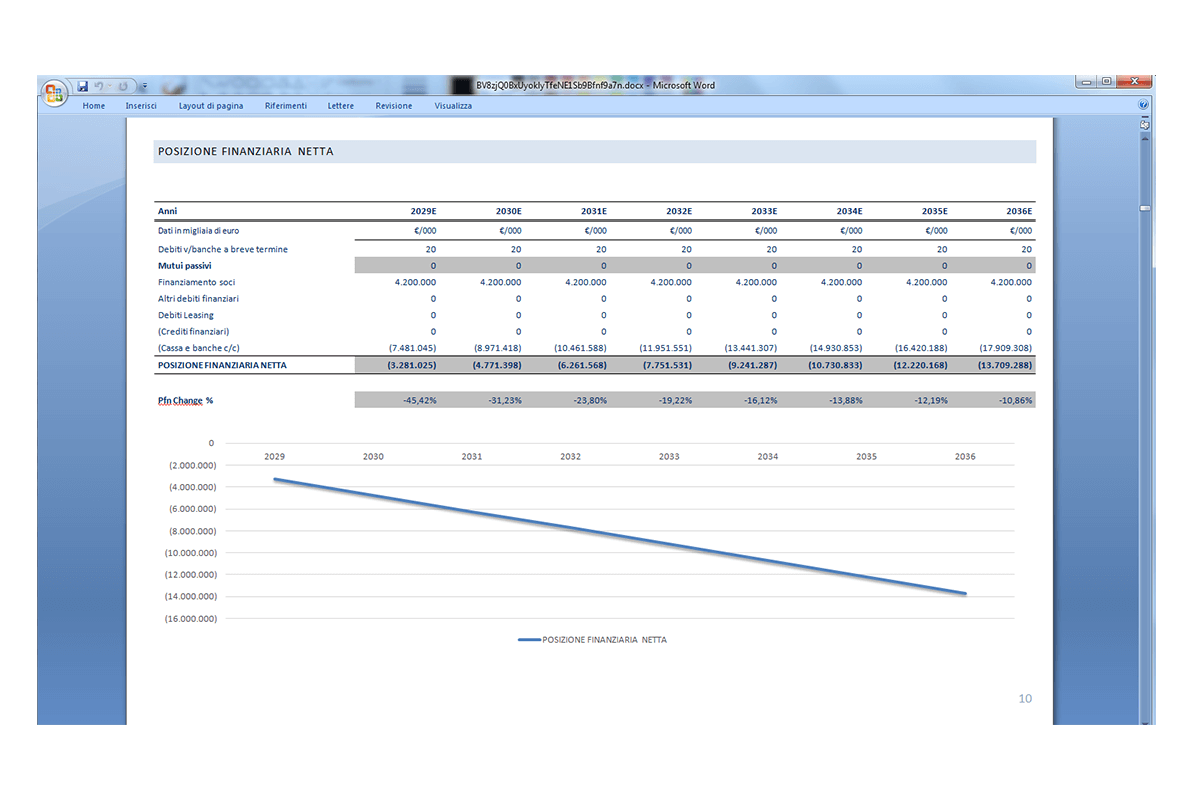Click the chart legend POSIZIONE FINANZIARIA NETTA
The height and width of the screenshot is (800, 1193).
592,640
